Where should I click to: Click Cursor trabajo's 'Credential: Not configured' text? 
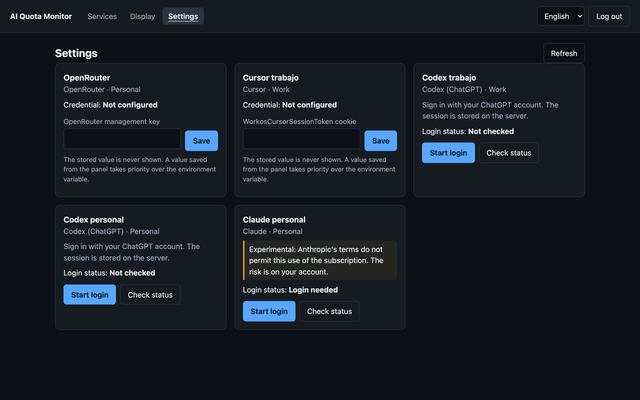point(290,105)
